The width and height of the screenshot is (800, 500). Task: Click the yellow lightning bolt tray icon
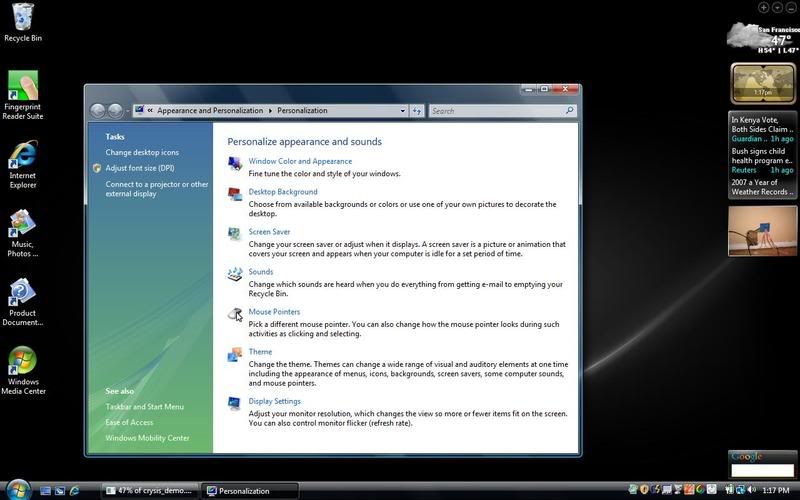[x=655, y=490]
